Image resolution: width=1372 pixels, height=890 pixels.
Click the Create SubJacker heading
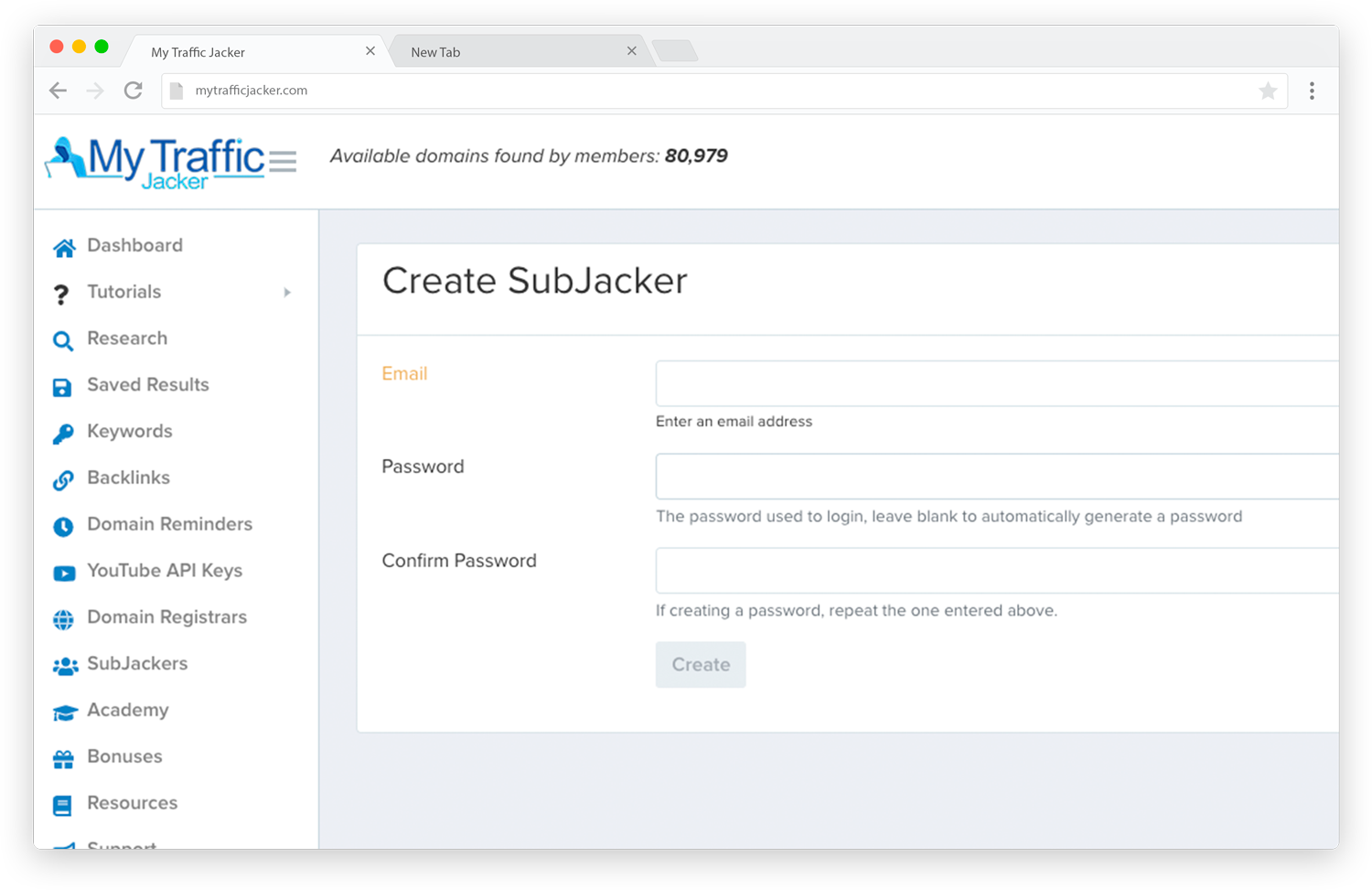coord(534,281)
